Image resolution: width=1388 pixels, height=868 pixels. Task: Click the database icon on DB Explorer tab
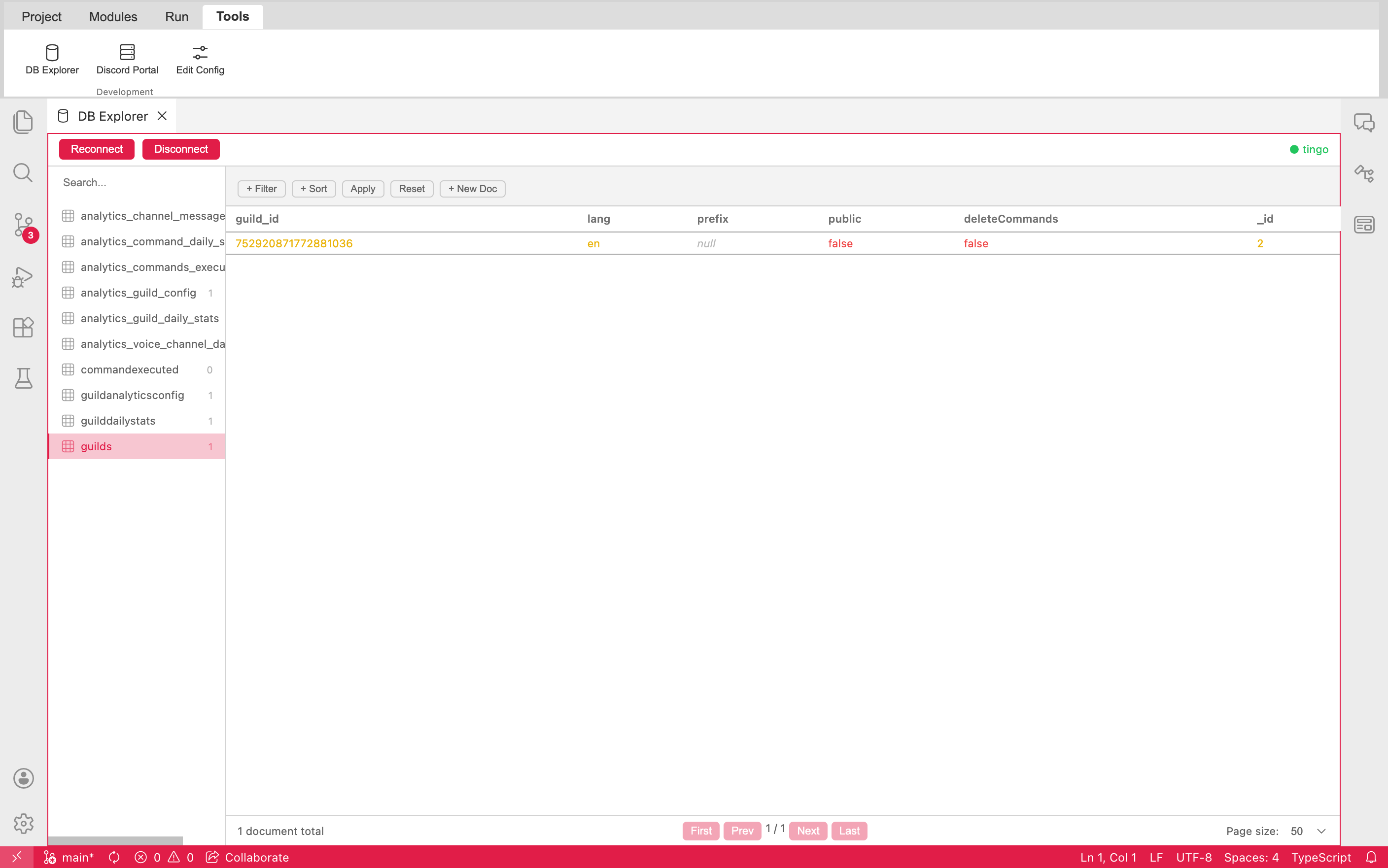(63, 116)
